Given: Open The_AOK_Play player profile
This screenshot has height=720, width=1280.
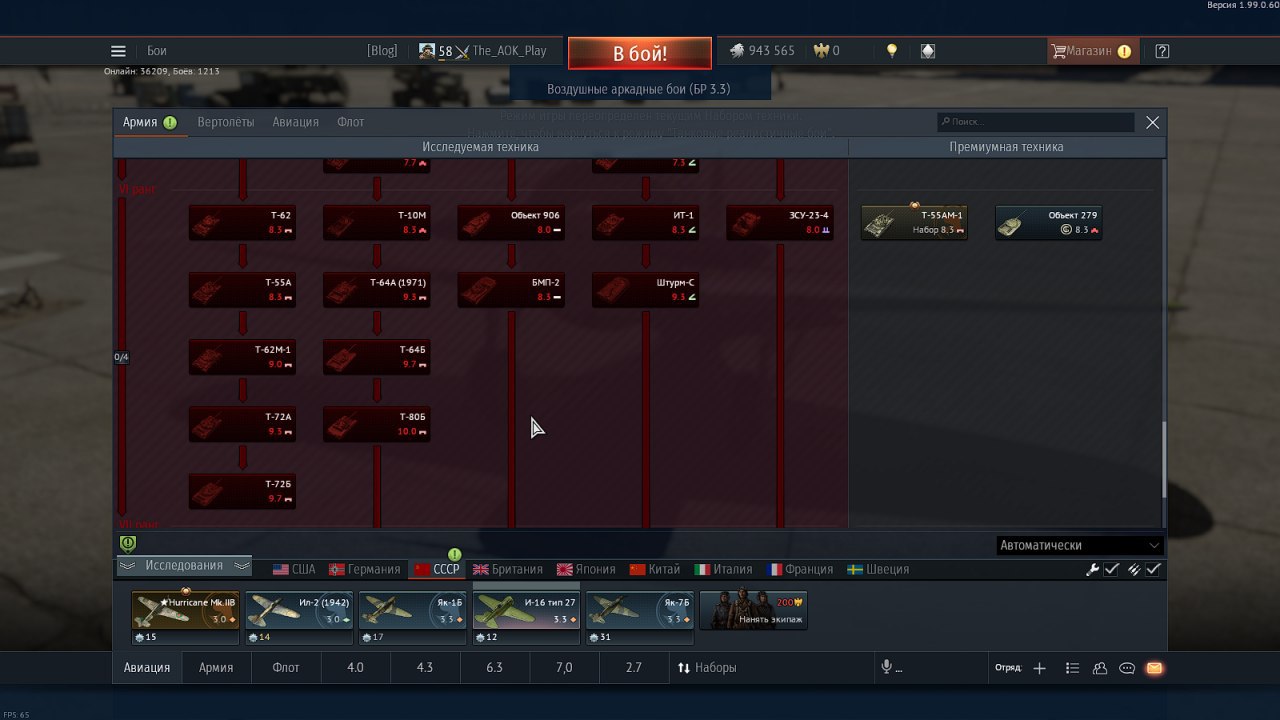Looking at the screenshot, I should click(509, 51).
